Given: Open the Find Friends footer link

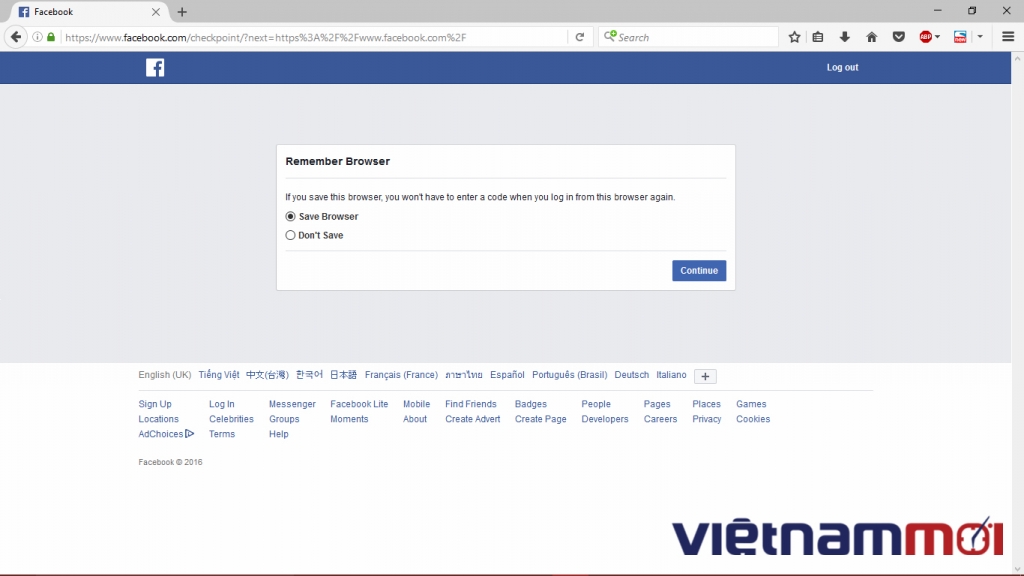Looking at the screenshot, I should (x=471, y=404).
